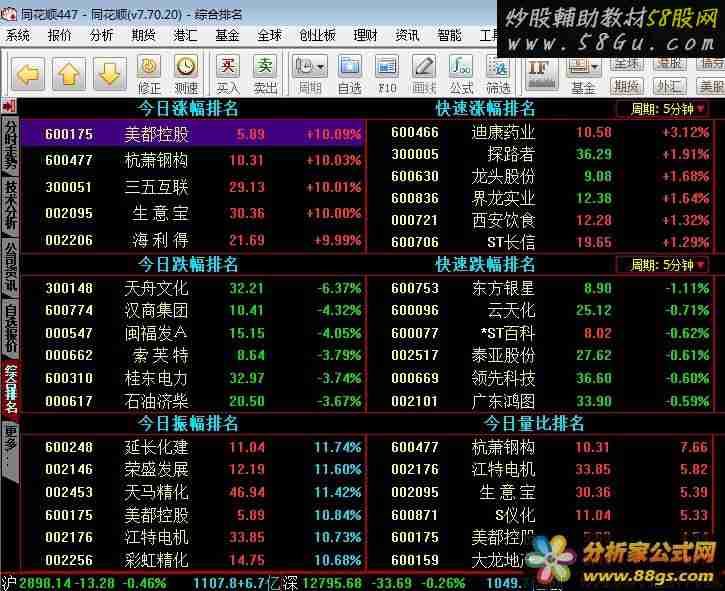This screenshot has width=725, height=591.
Task: Select 002095 生意宝 in 今日涨幅排名
Action: coord(193,214)
